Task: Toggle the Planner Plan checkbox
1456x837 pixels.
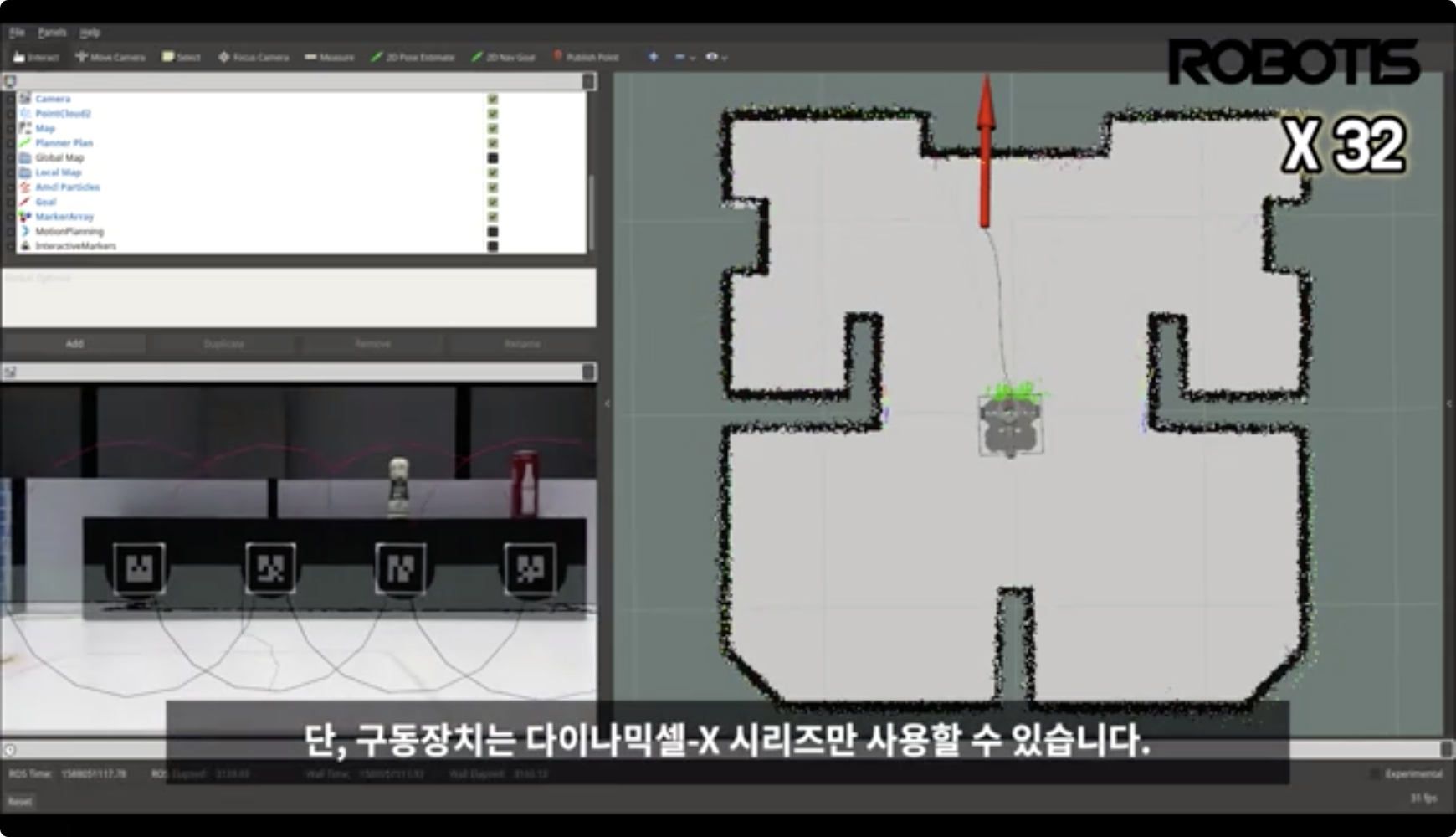Action: click(493, 142)
